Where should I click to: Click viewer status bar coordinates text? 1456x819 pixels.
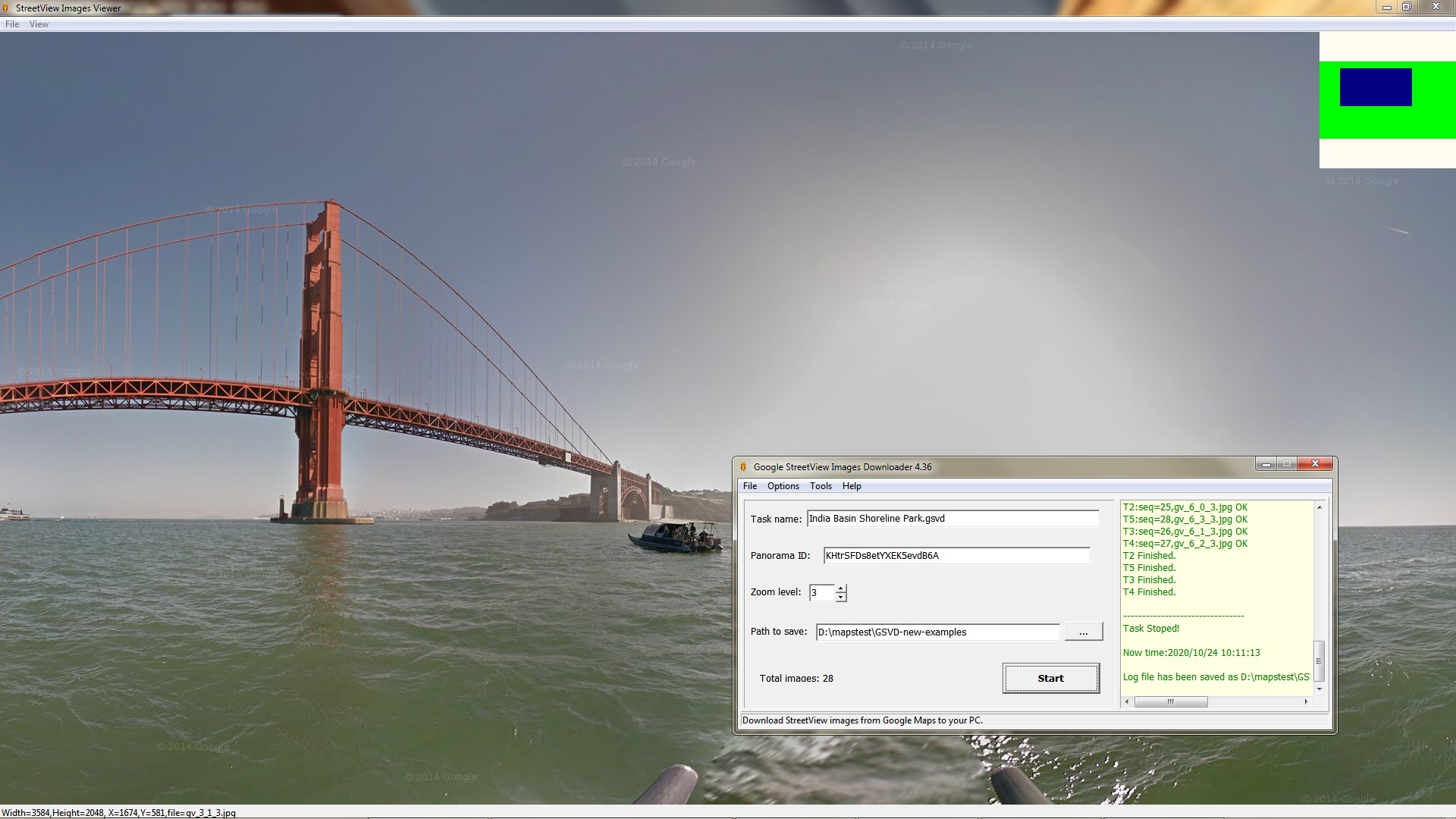118,813
